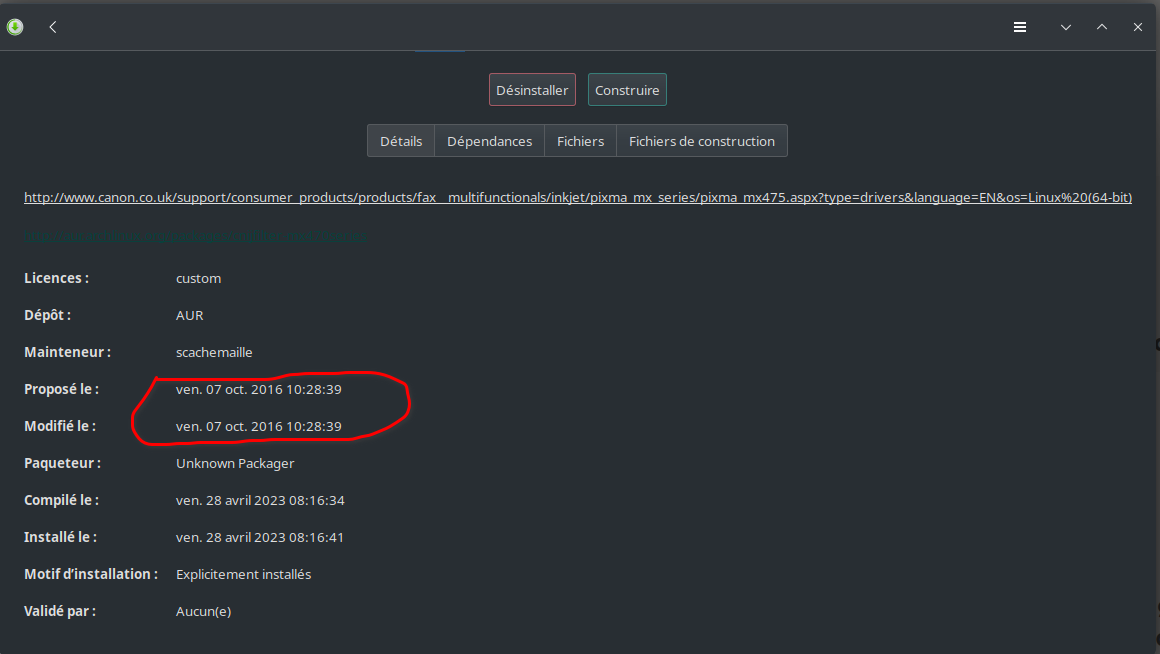Click 'Unknown Packager' text
Screen dimensions: 1160x654
(235, 463)
